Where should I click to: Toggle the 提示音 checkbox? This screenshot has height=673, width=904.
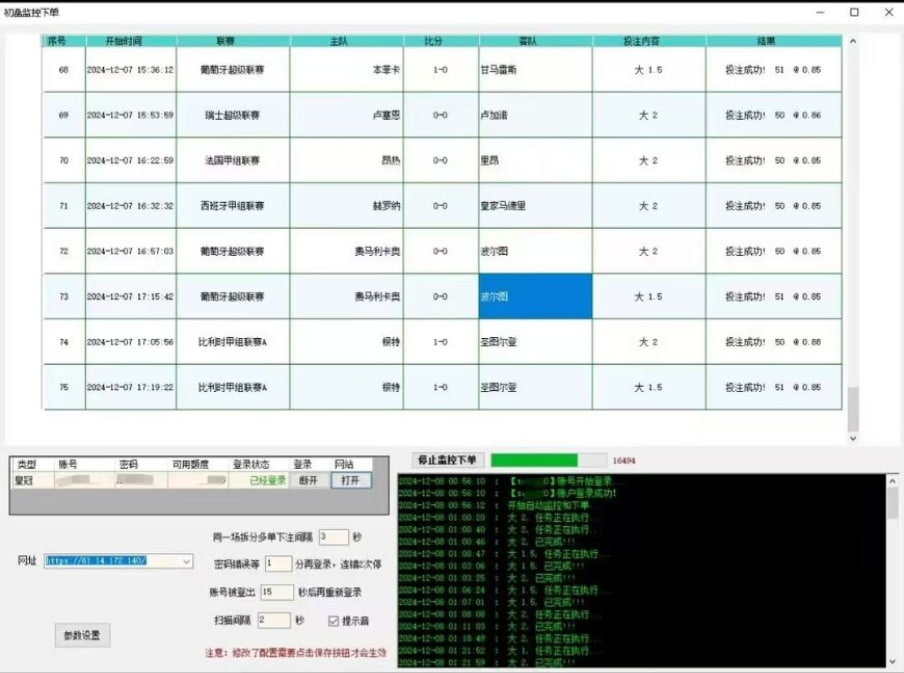334,620
